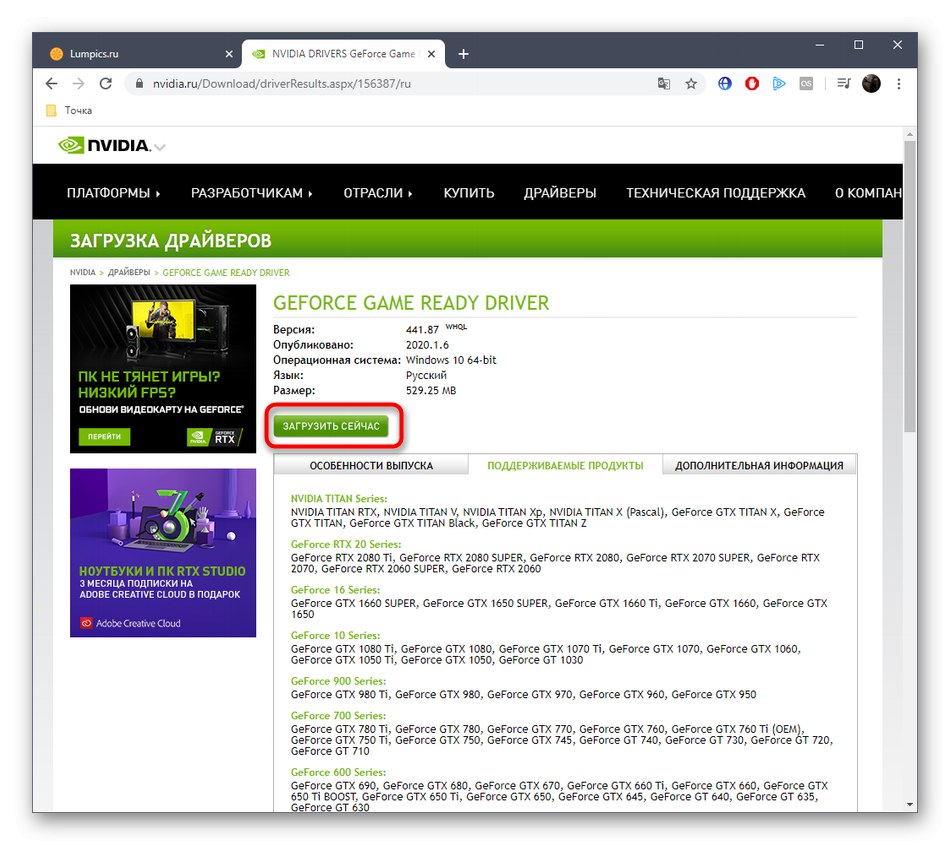Open the red Opera-style extension icon

coord(752,84)
